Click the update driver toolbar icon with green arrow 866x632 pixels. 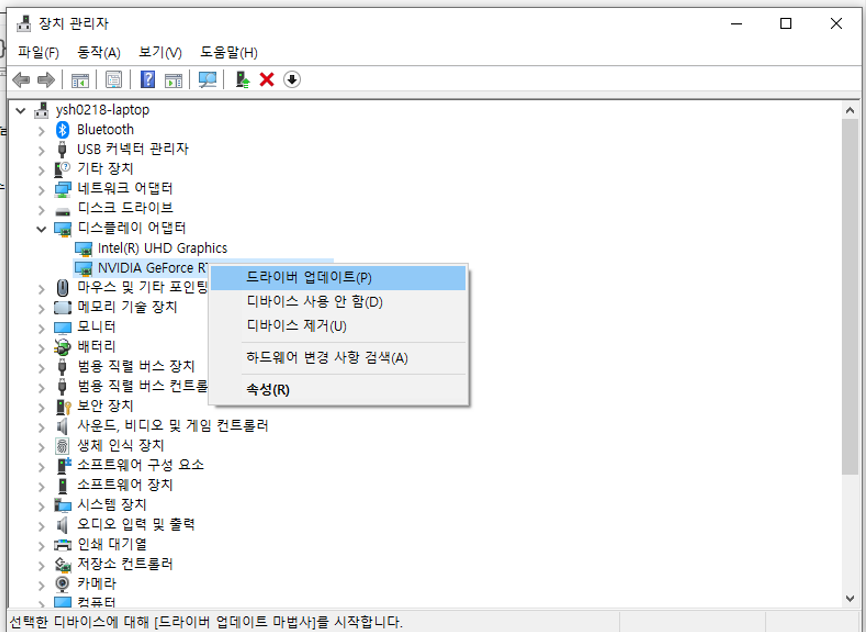[242, 80]
